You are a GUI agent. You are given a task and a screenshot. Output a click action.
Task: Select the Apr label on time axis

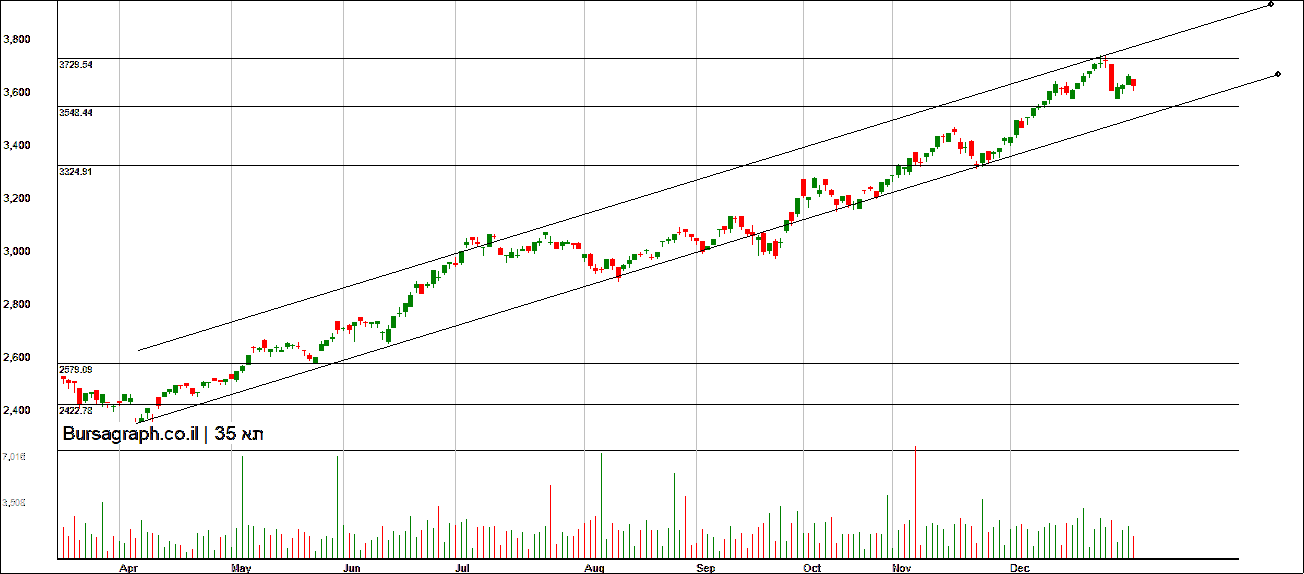pyautogui.click(x=128, y=568)
